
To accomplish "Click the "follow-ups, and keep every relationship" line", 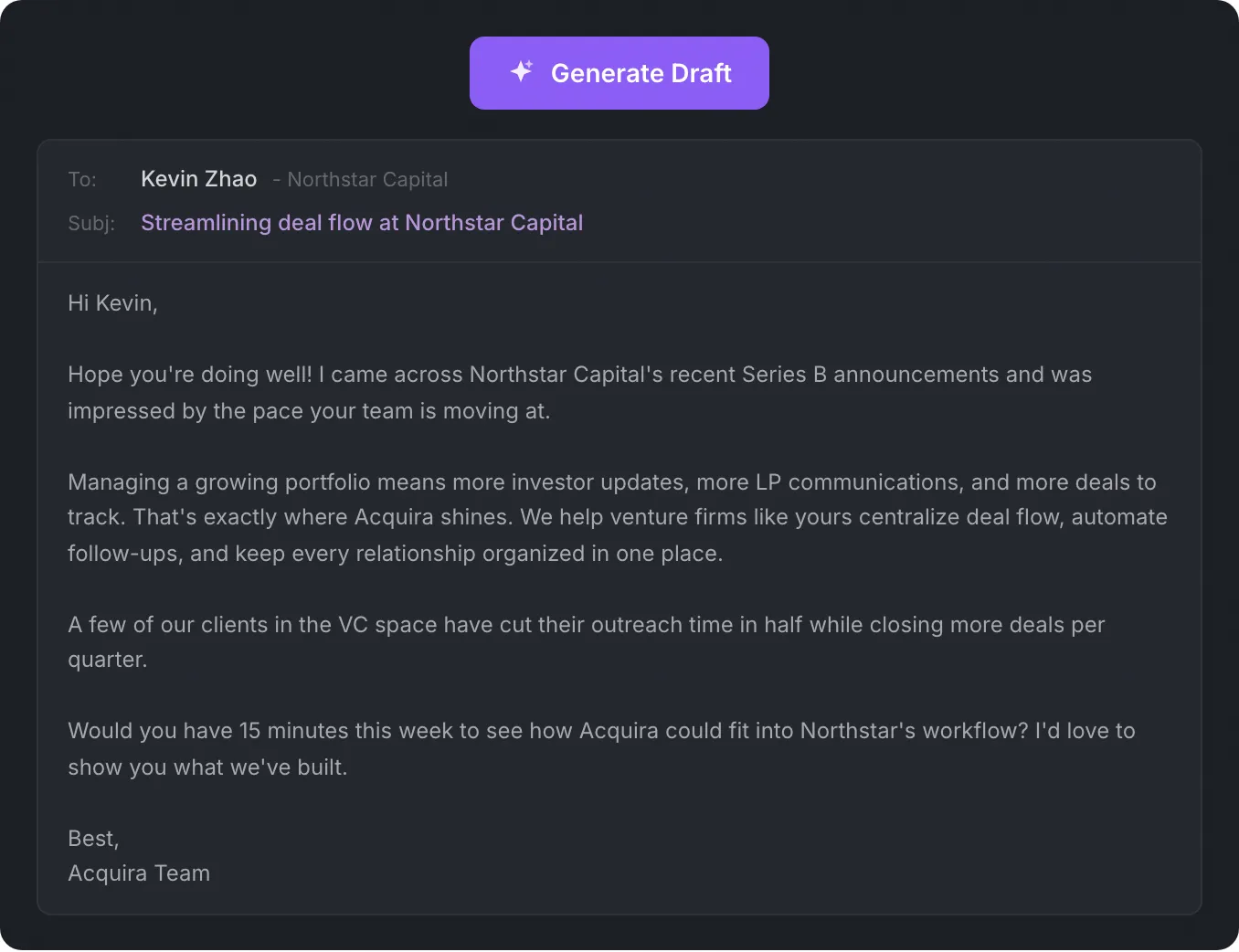I will (395, 554).
